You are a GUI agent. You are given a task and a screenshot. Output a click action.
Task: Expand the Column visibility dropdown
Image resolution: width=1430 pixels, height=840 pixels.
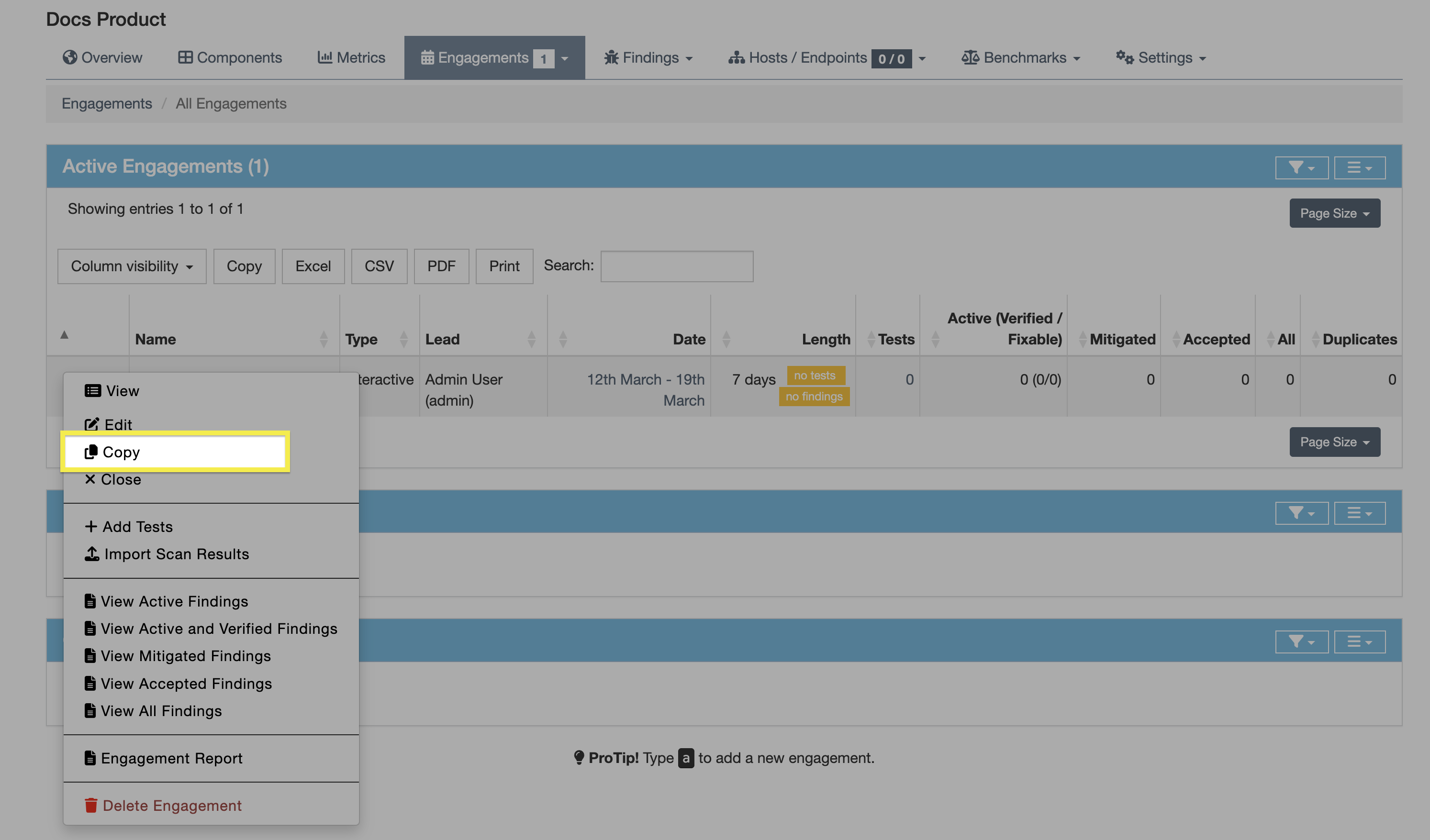132,266
